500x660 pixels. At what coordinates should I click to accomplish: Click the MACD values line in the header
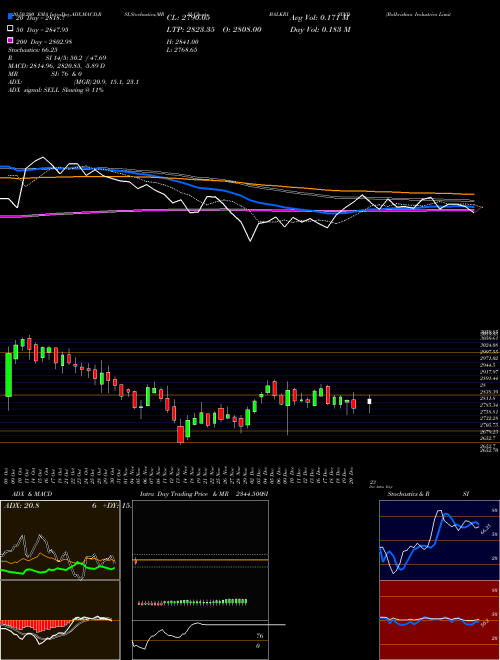pyautogui.click(x=56, y=66)
